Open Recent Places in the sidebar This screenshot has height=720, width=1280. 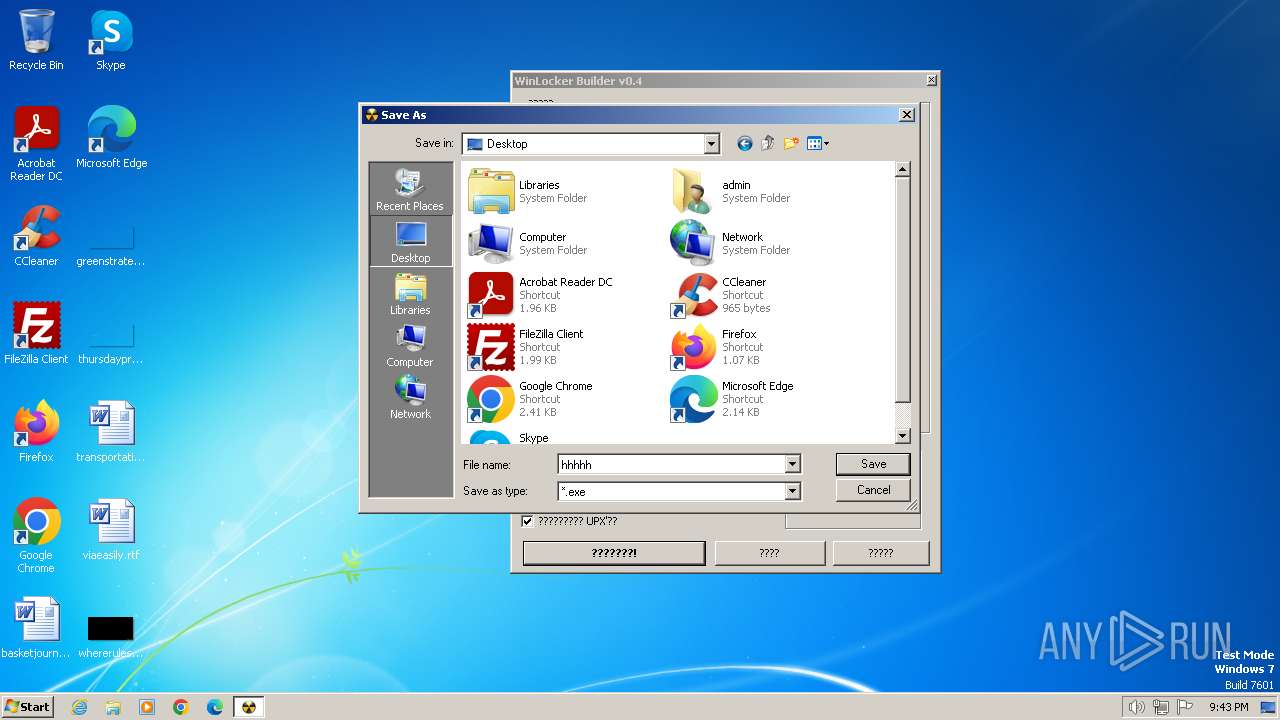pyautogui.click(x=410, y=189)
